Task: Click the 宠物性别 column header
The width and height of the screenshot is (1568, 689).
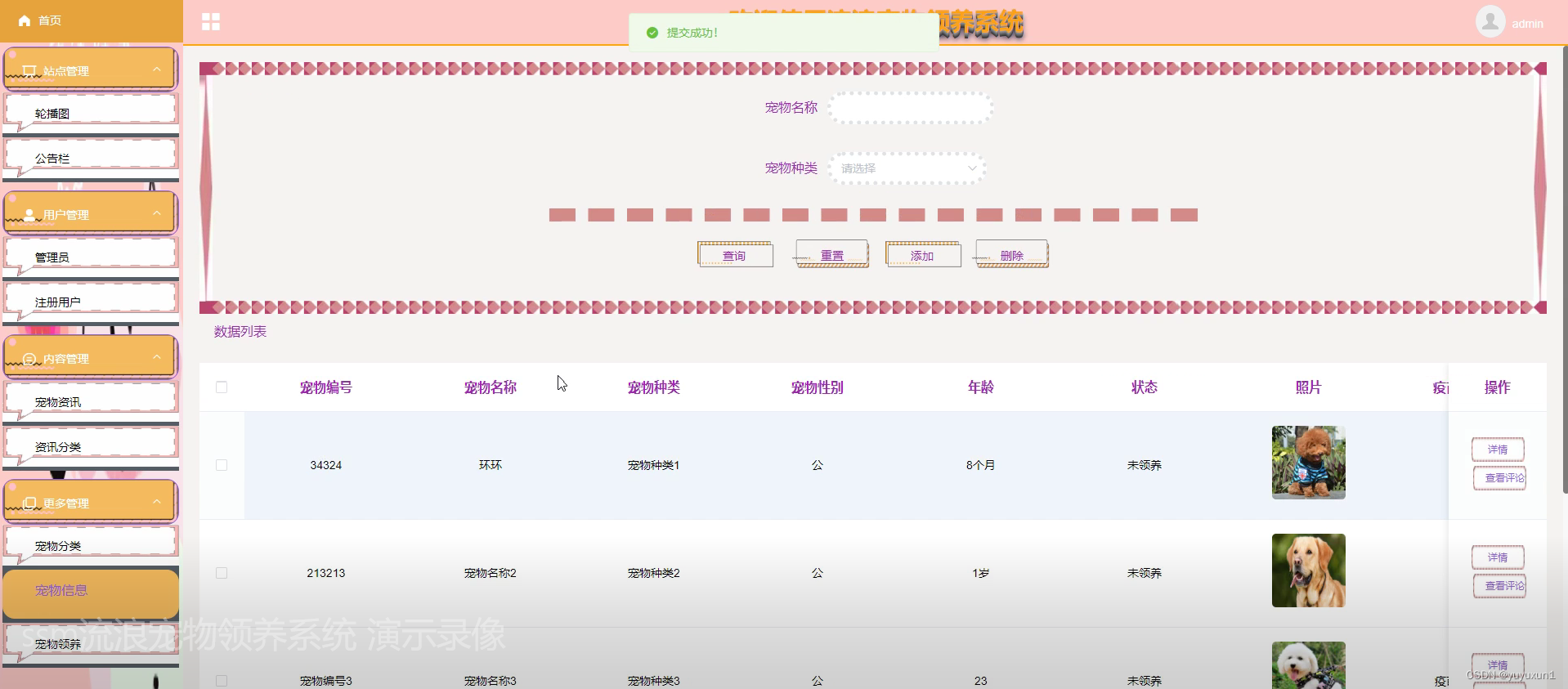Action: click(818, 387)
